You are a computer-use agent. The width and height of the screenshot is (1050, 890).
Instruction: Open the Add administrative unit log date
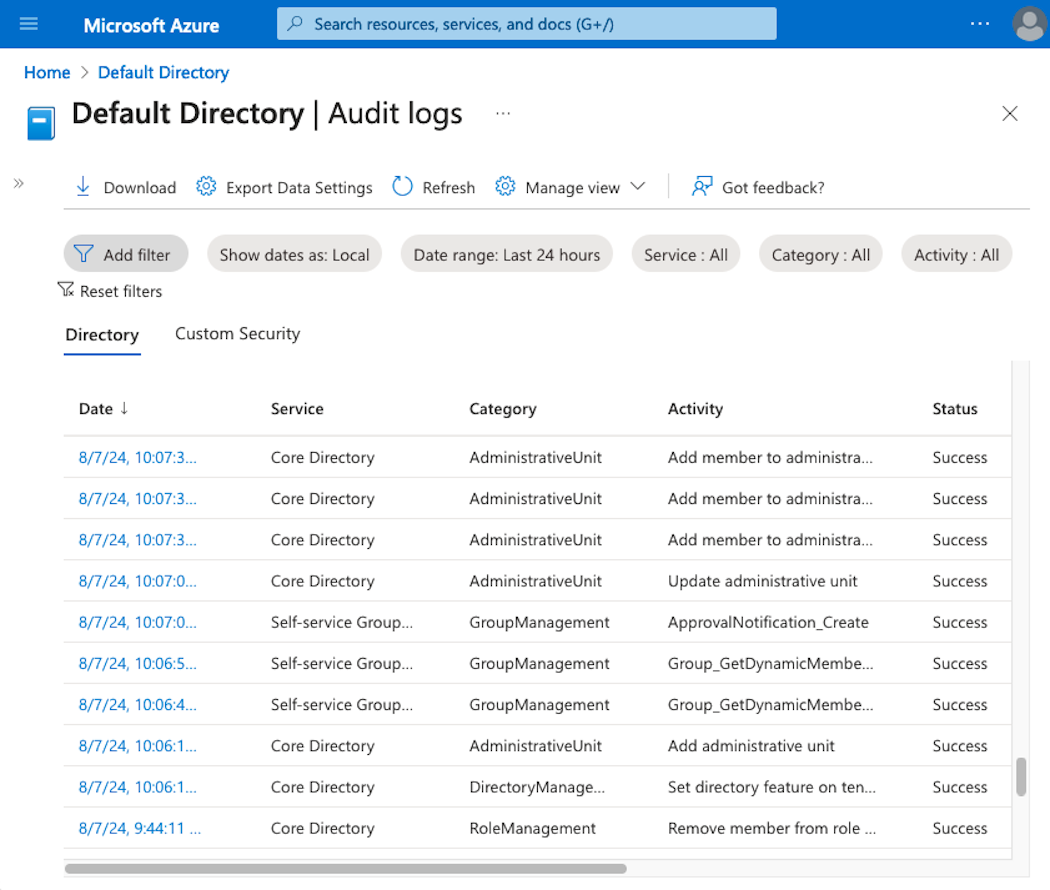coord(137,746)
